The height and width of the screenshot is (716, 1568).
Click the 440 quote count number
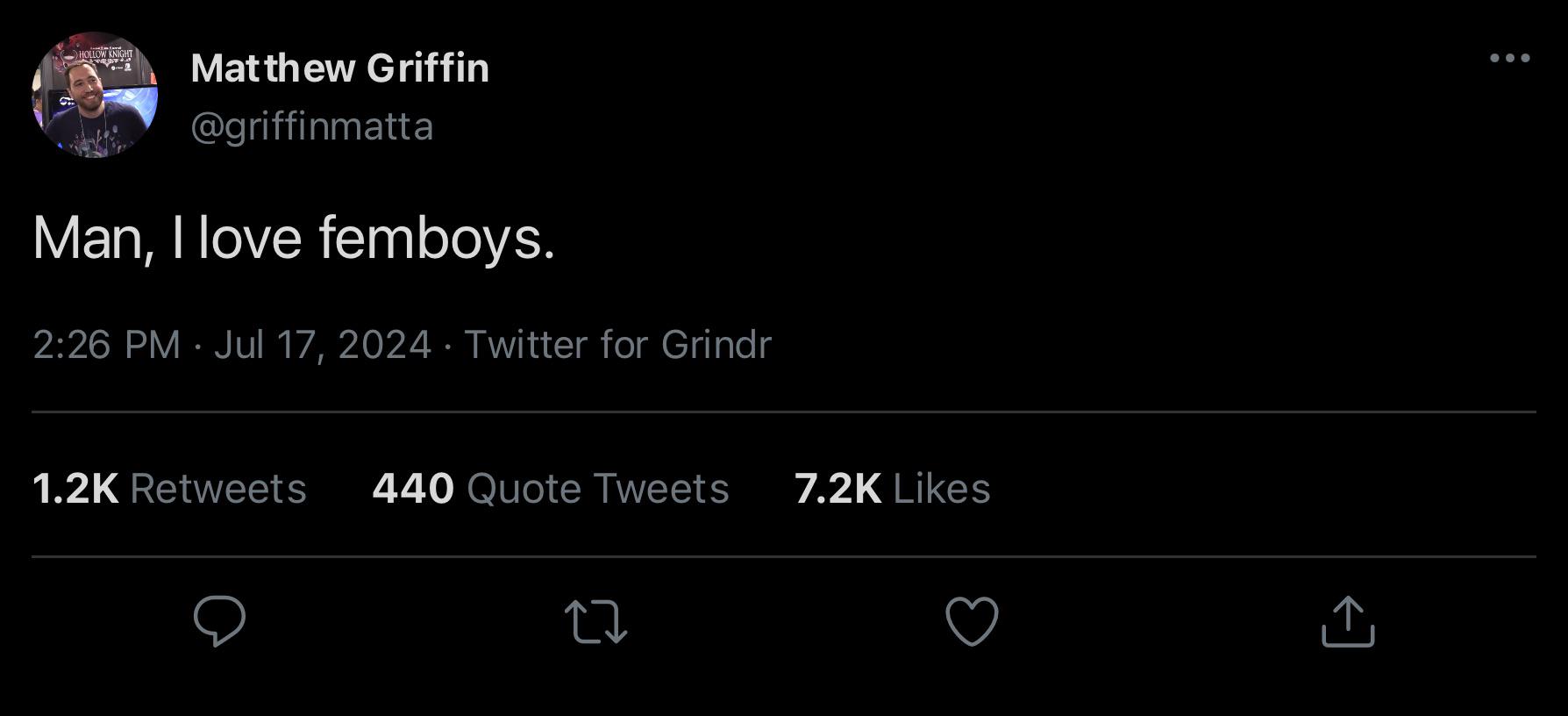[413, 489]
